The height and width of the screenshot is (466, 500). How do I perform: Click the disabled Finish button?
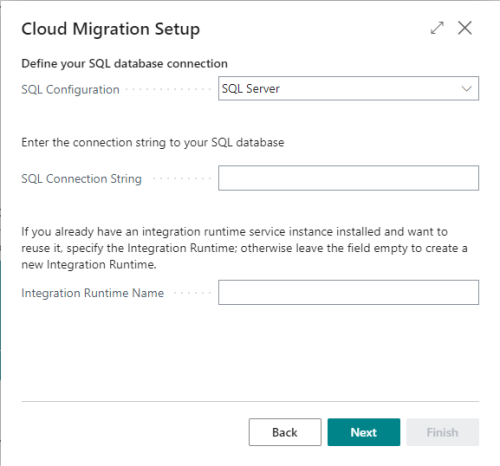443,432
